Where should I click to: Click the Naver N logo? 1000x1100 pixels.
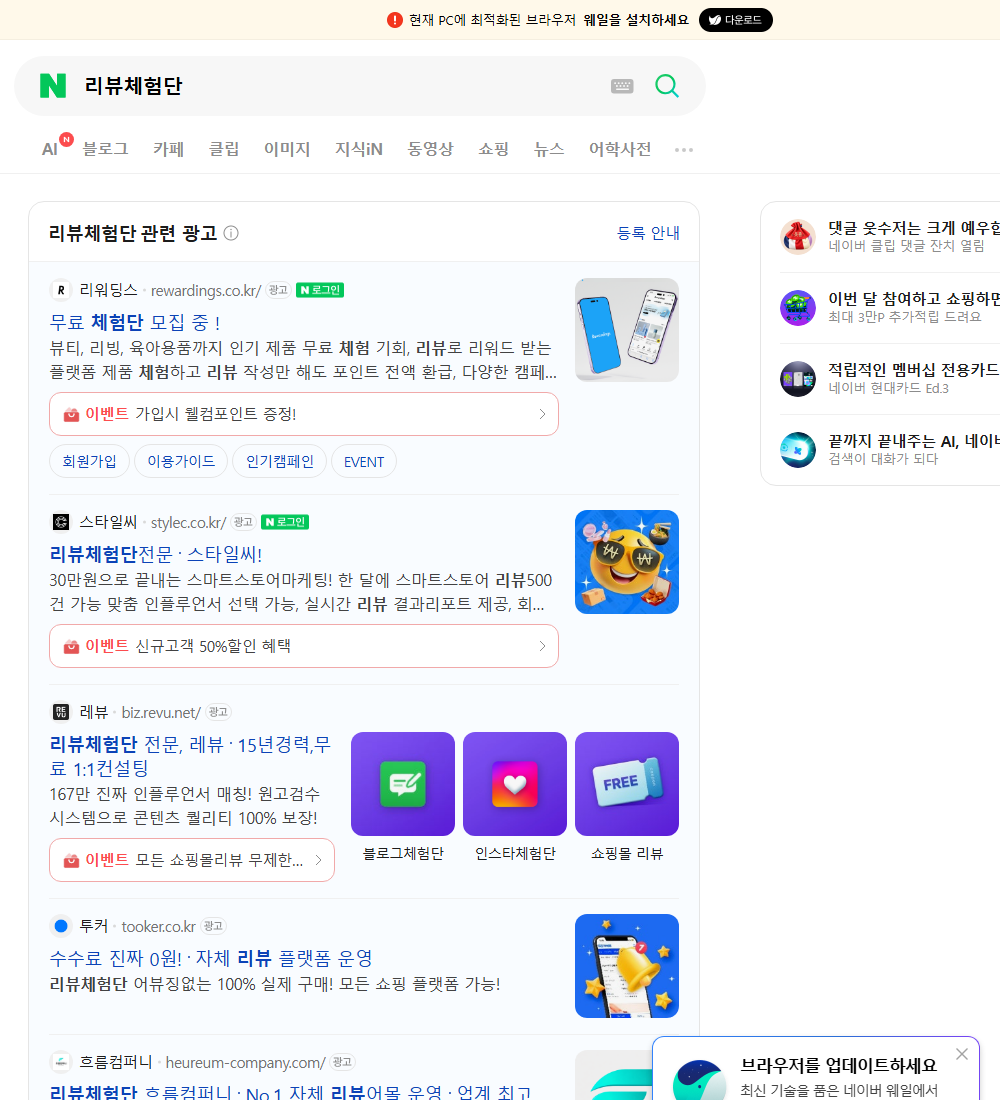click(53, 86)
